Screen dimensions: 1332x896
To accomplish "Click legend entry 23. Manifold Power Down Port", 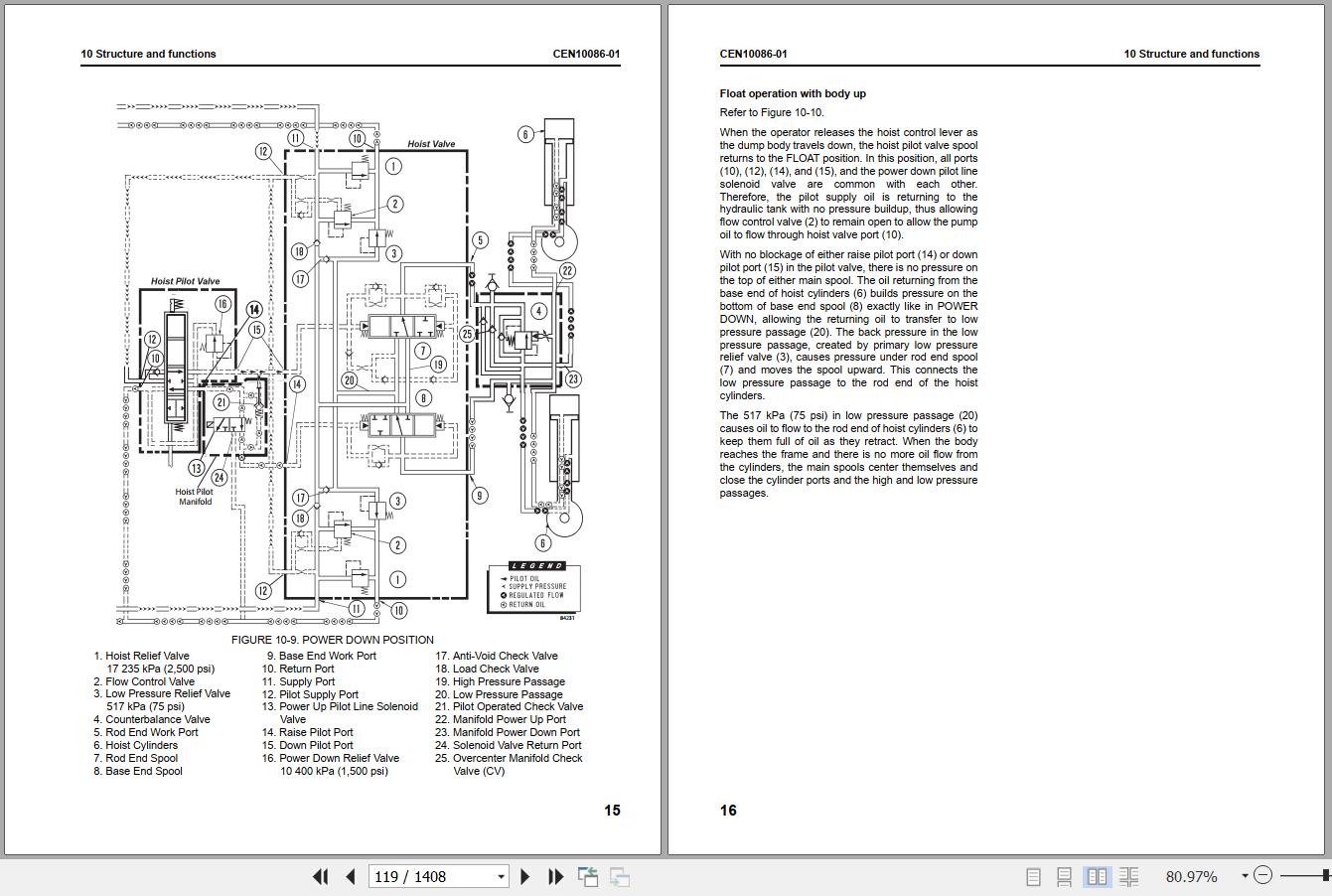I will click(508, 732).
